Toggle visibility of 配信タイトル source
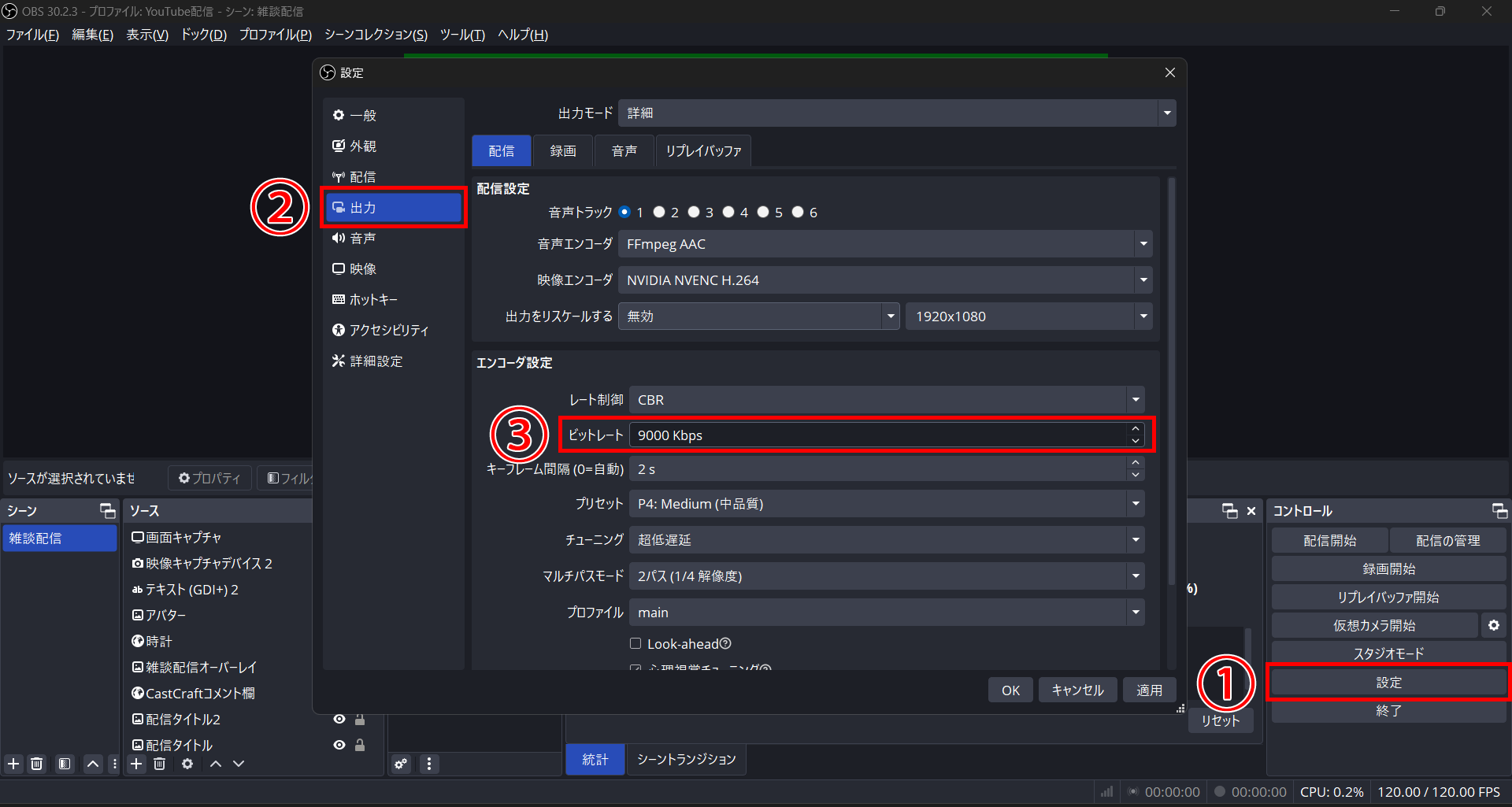The height and width of the screenshot is (807, 1512). pos(339,745)
